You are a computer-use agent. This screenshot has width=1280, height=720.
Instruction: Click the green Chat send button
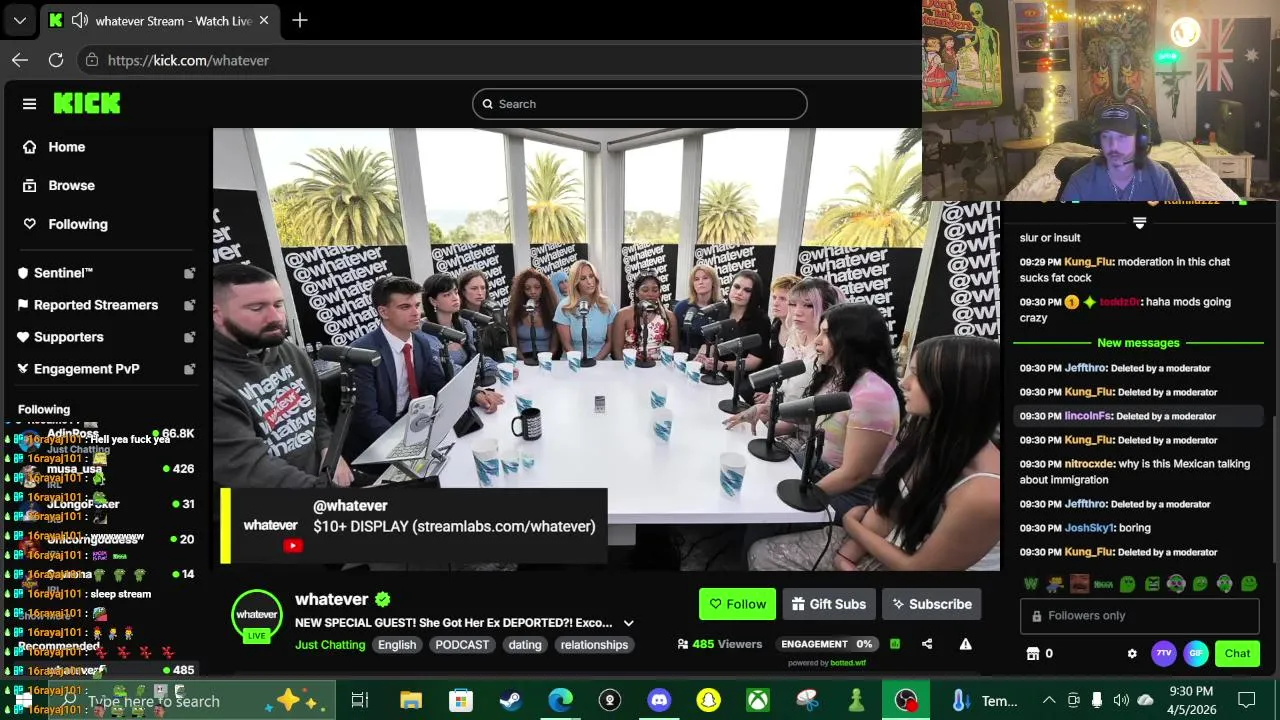pyautogui.click(x=1237, y=654)
